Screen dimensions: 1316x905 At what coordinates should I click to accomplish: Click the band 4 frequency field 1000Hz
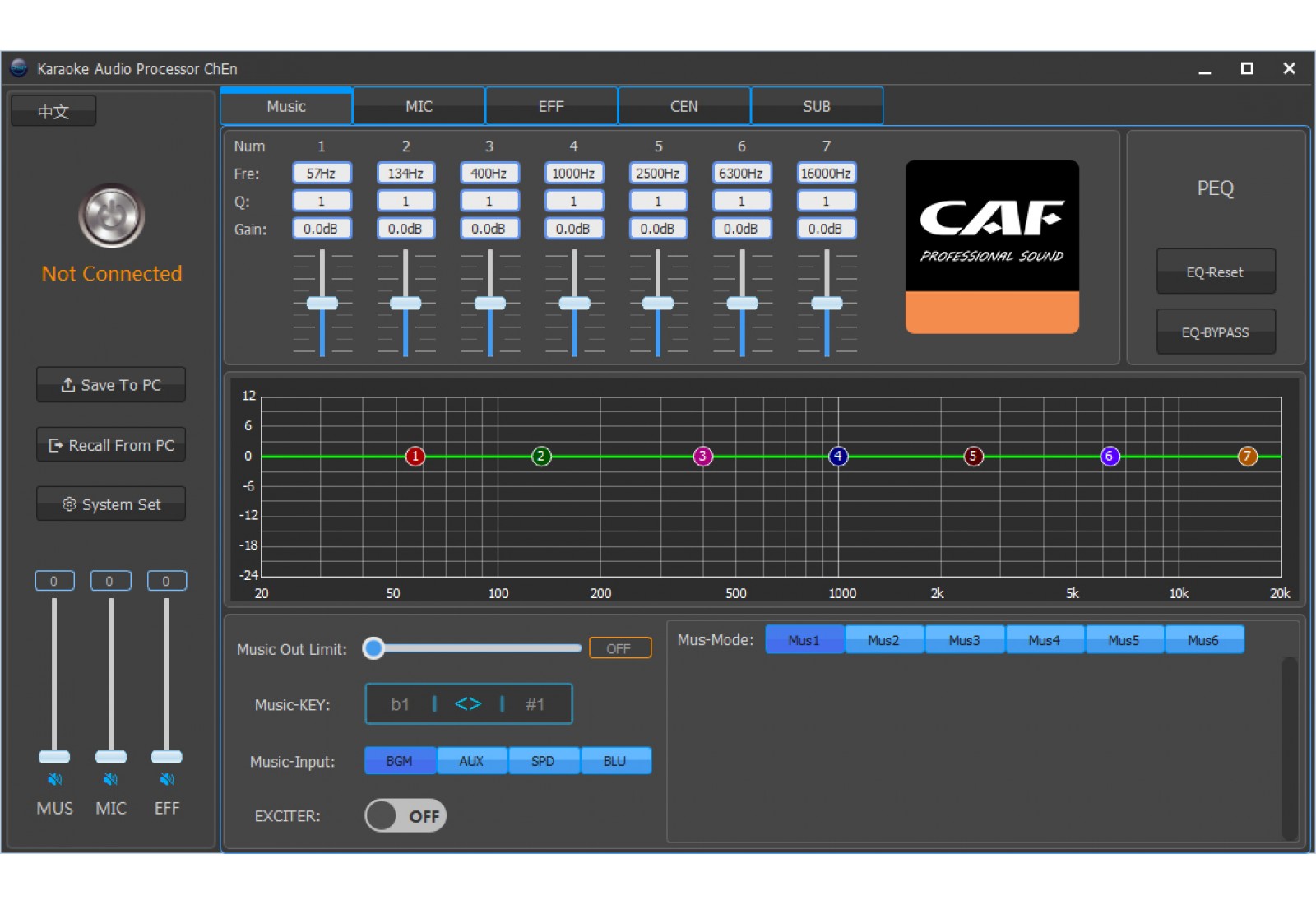pos(573,174)
